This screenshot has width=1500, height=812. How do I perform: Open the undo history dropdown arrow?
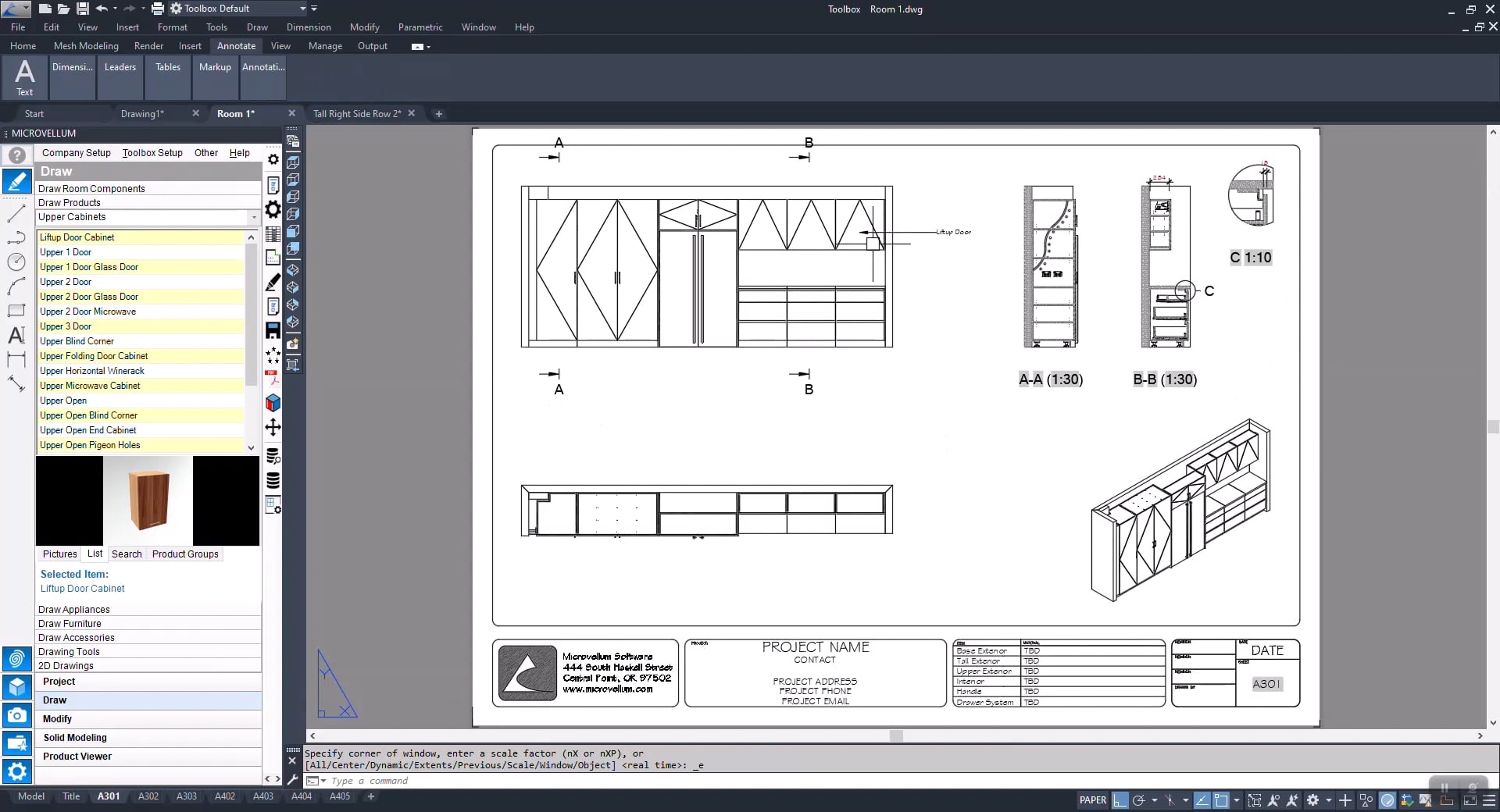[x=115, y=9]
